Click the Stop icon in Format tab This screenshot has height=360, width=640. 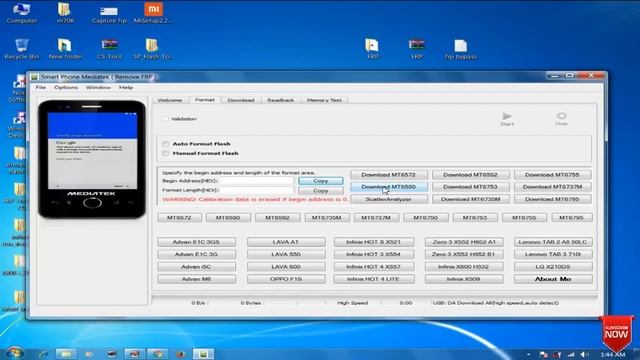click(x=562, y=119)
